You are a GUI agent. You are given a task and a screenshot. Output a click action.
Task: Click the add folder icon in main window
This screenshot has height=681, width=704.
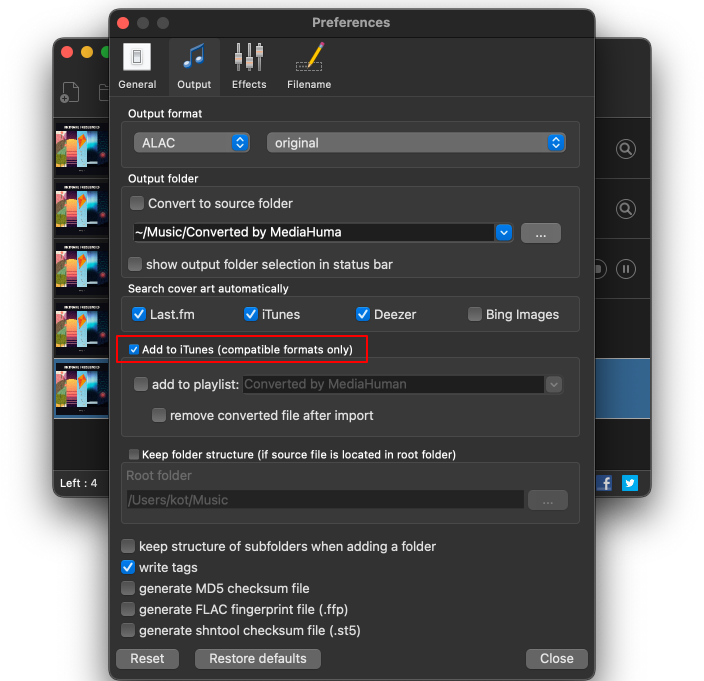click(x=103, y=92)
